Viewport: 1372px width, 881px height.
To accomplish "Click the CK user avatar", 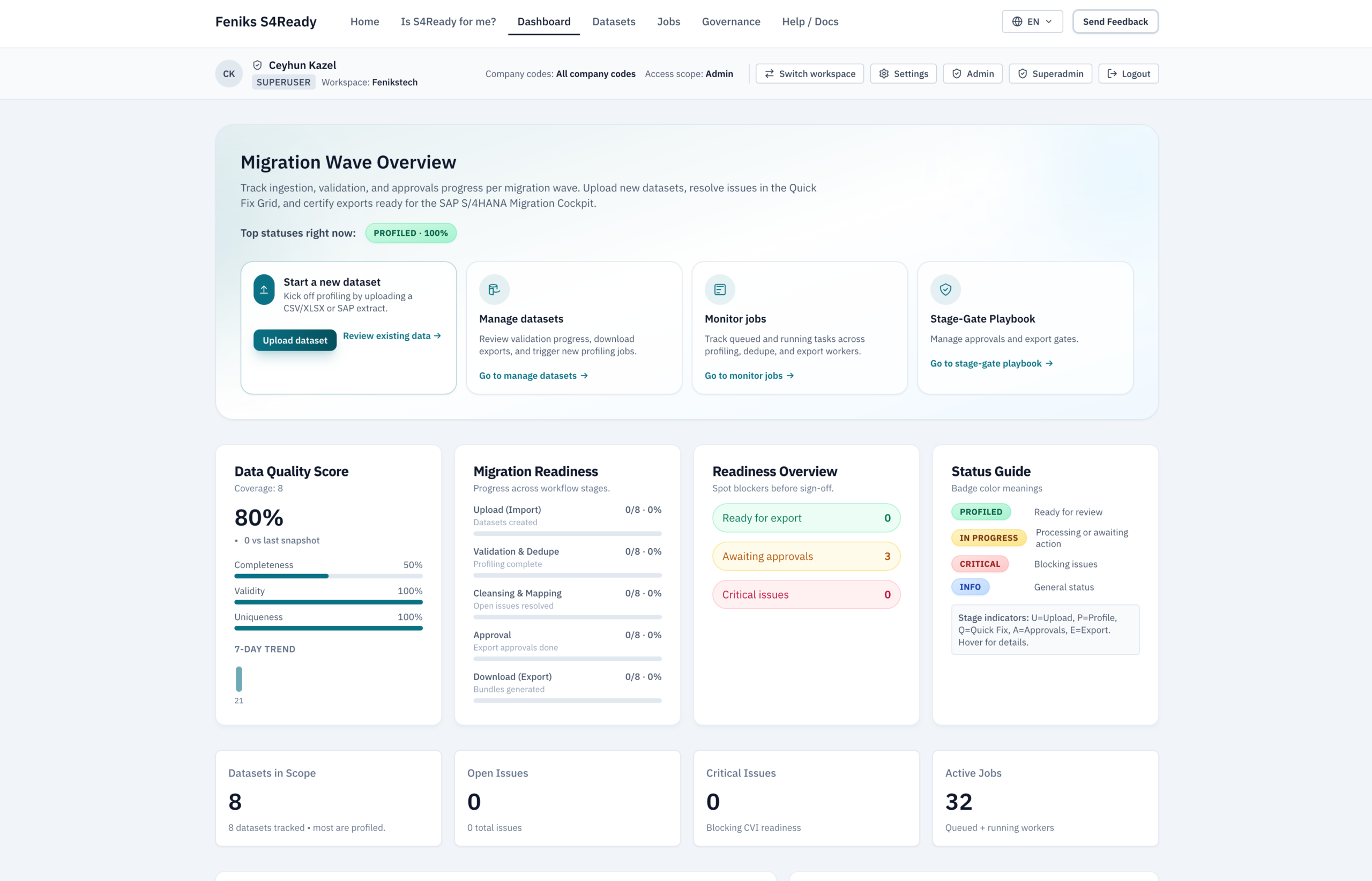I will (229, 74).
